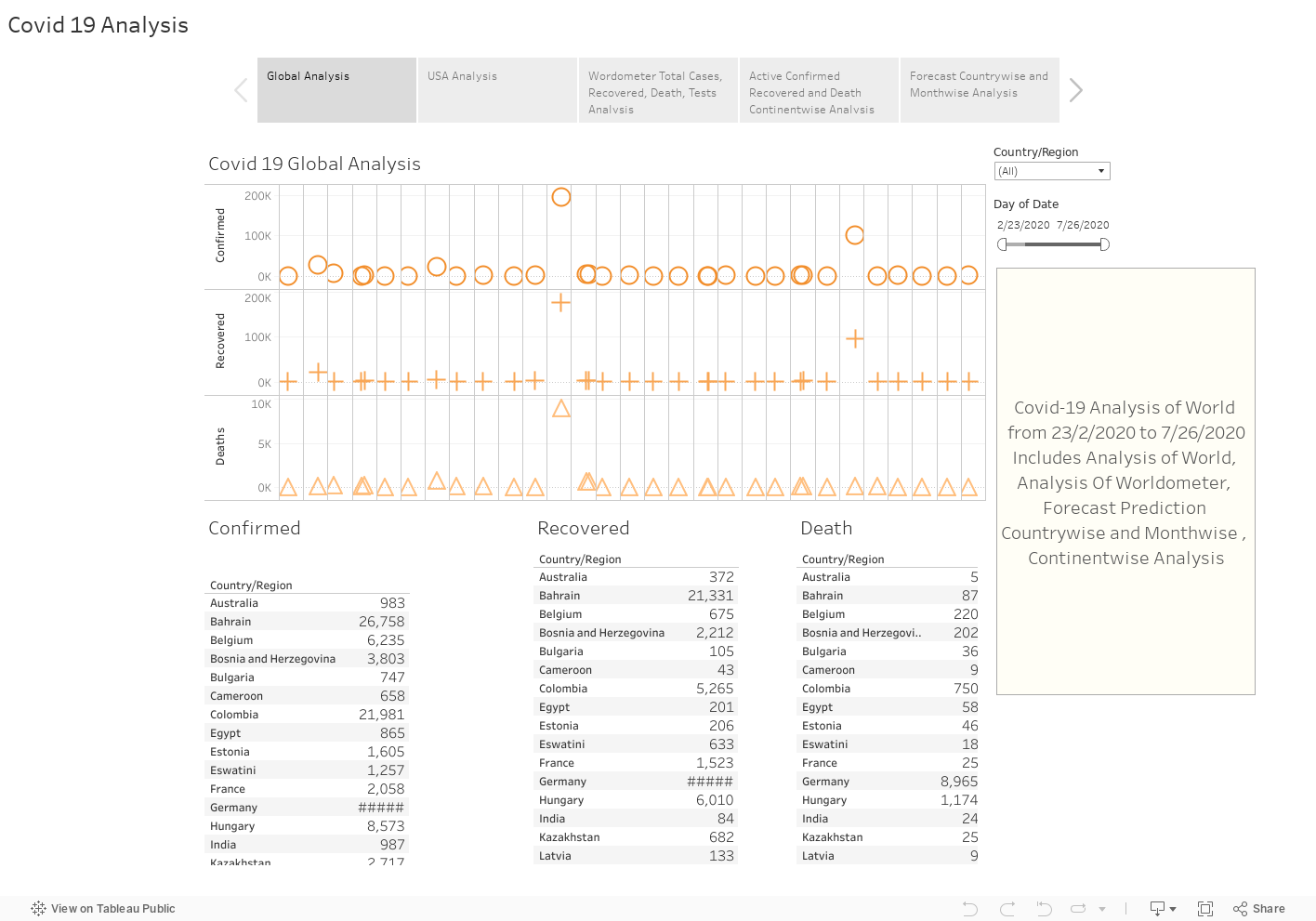This screenshot has height=921, width=1316.
Task: Open the Country/Region (All) dropdown
Action: (x=1052, y=171)
